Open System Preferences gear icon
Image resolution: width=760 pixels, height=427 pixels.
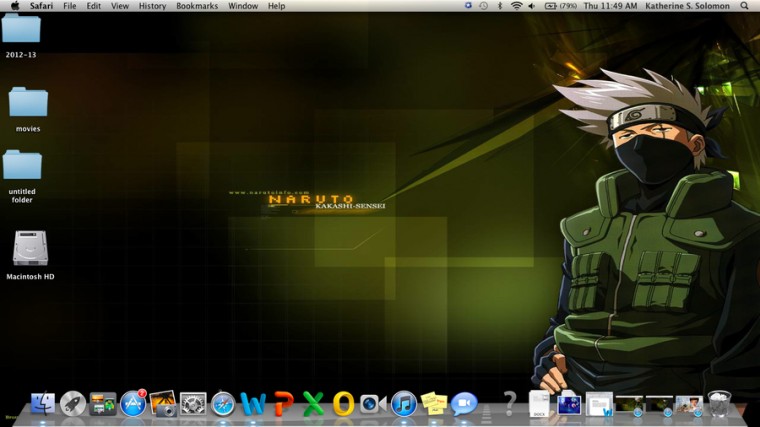[193, 403]
